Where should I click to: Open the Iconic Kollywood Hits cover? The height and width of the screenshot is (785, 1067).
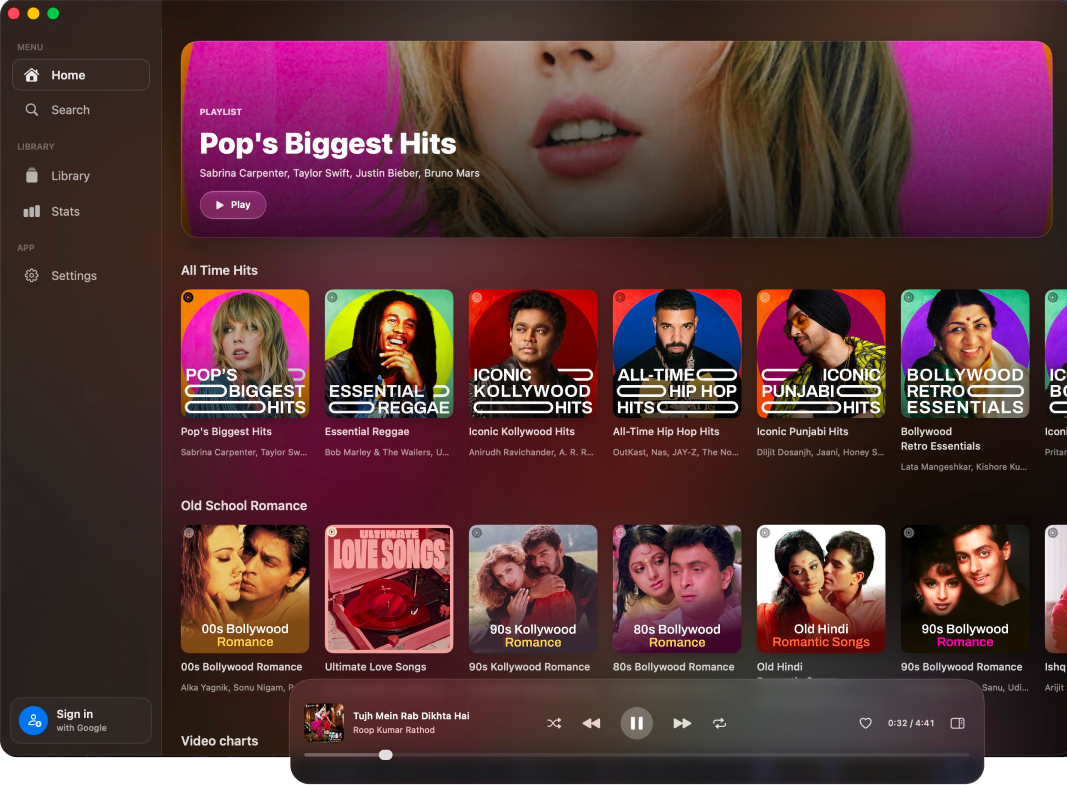[533, 354]
